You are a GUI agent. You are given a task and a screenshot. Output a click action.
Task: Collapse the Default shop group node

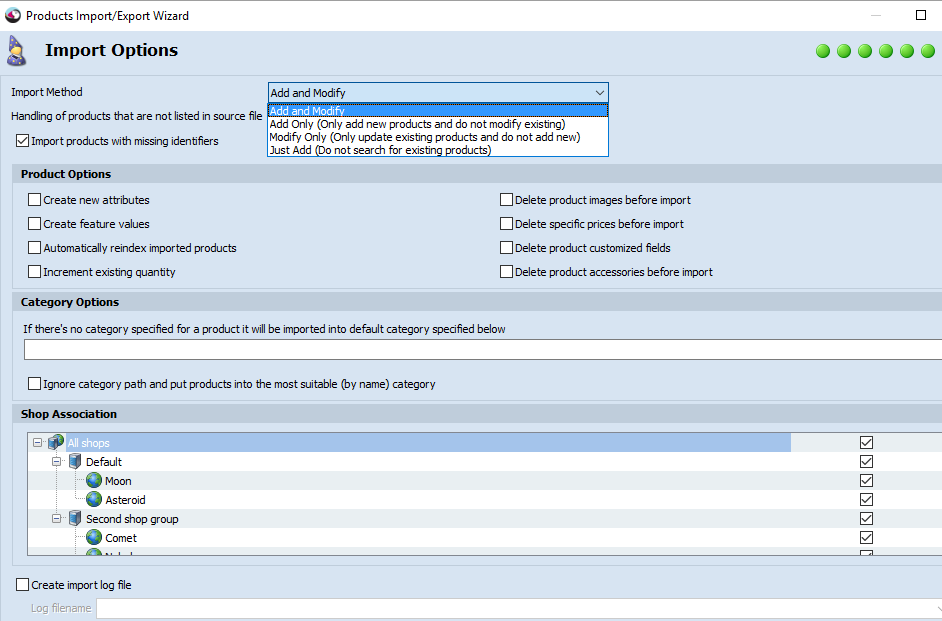[x=56, y=462]
